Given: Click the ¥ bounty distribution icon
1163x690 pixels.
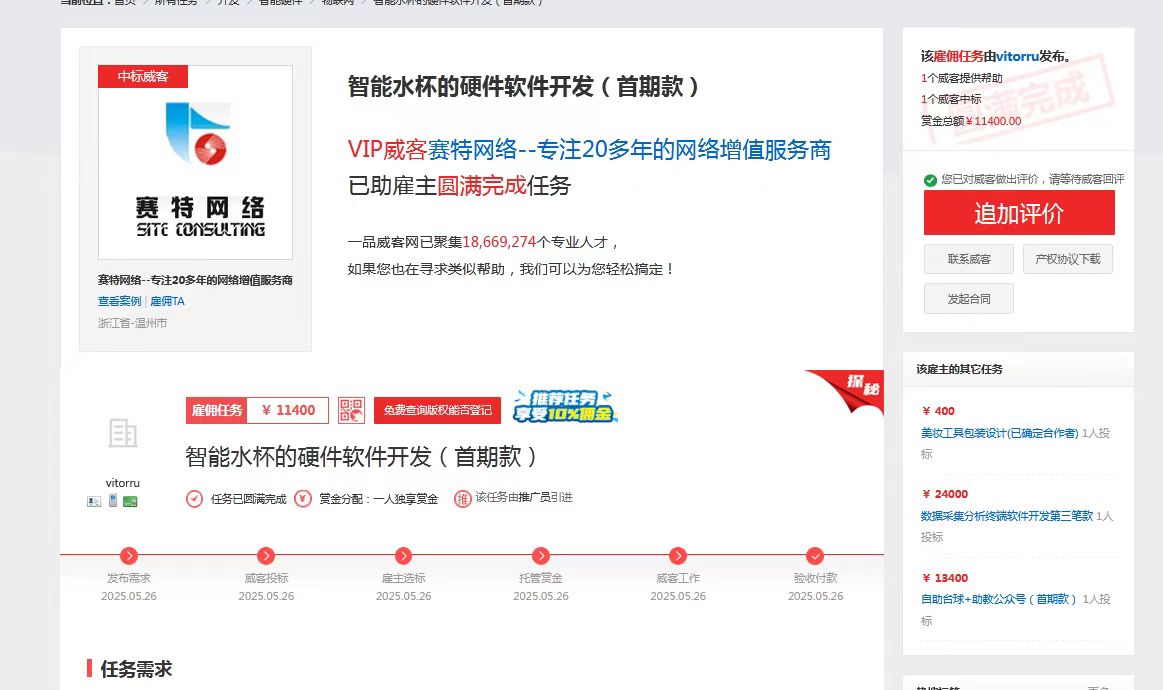Looking at the screenshot, I should [x=302, y=498].
